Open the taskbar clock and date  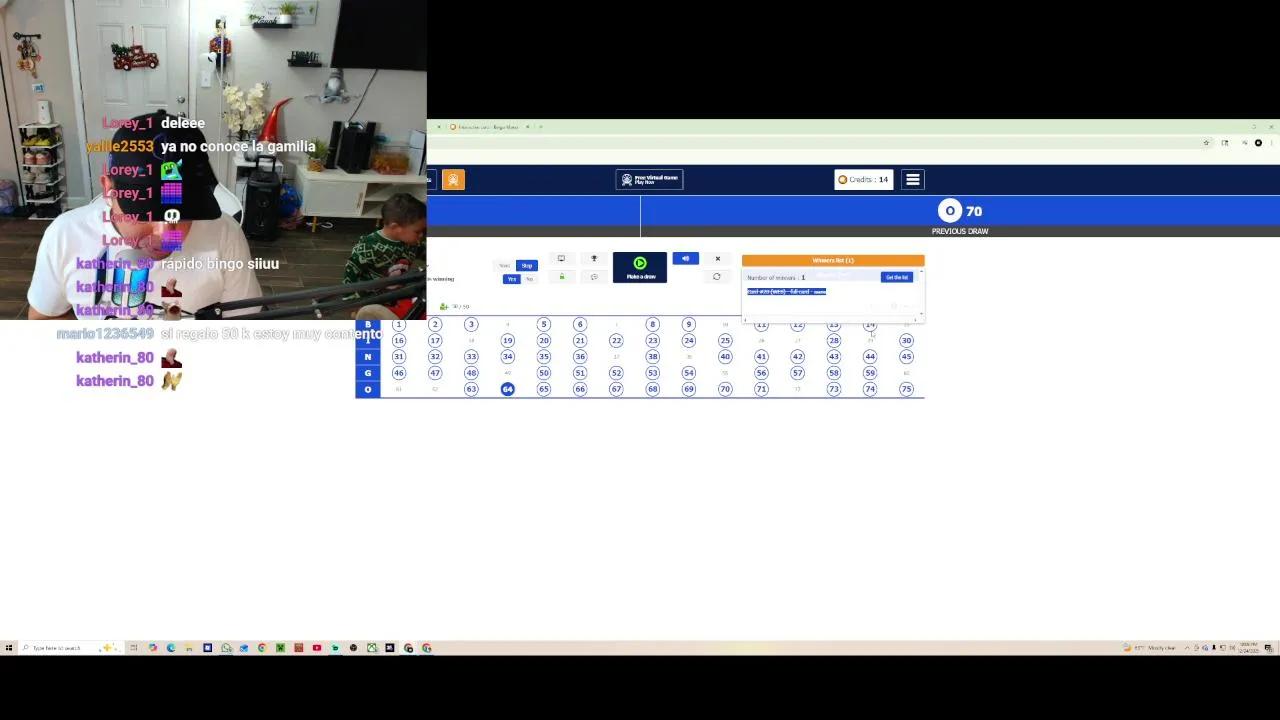tap(1249, 648)
